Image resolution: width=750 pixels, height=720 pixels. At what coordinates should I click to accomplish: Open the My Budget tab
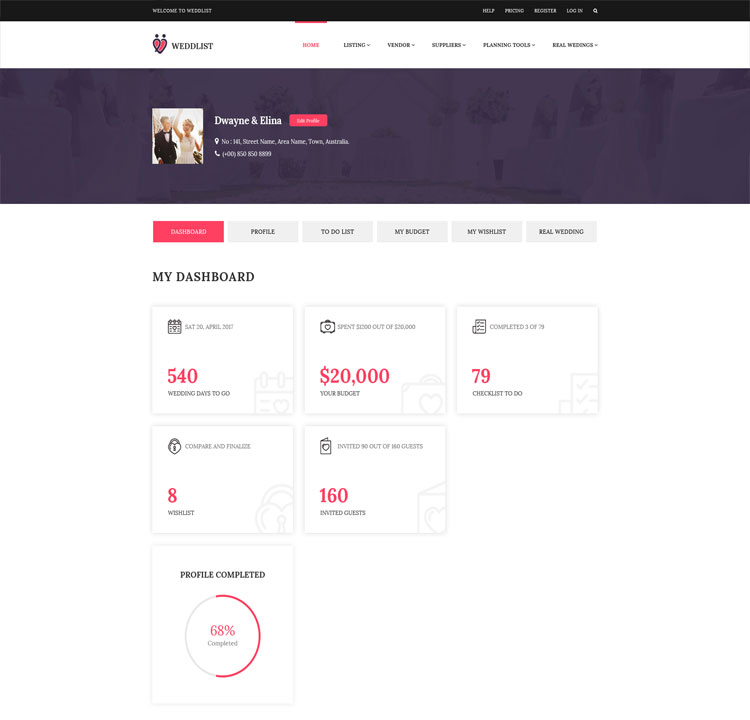412,232
